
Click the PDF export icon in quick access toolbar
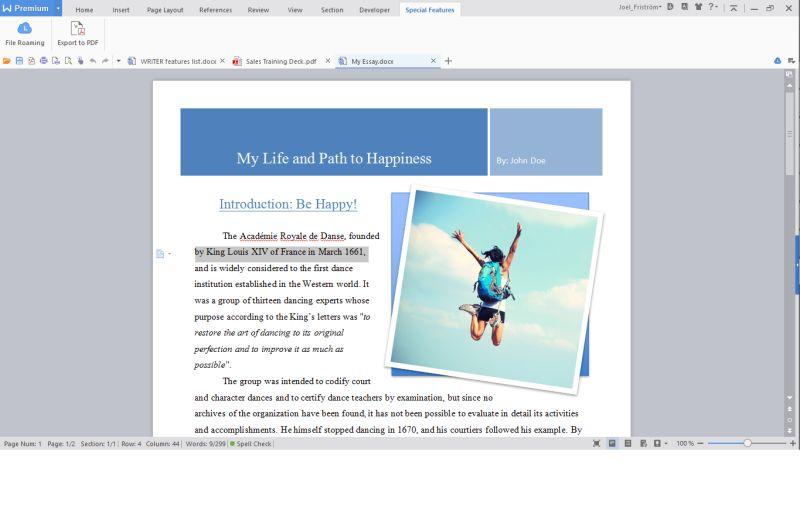click(x=31, y=61)
